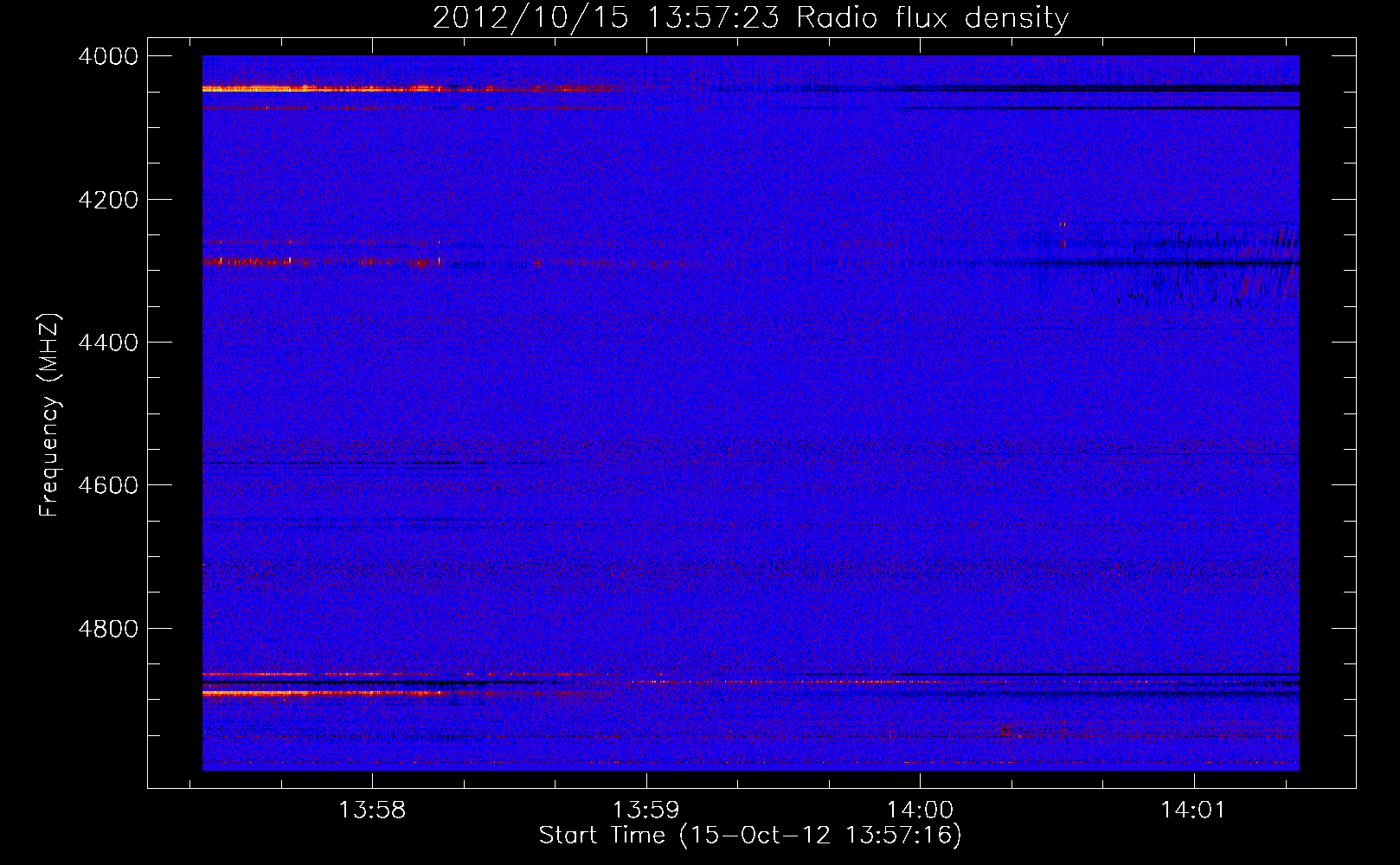This screenshot has width=1400, height=865.
Task: Click the 14:00 time axis label
Action: pyautogui.click(x=920, y=811)
